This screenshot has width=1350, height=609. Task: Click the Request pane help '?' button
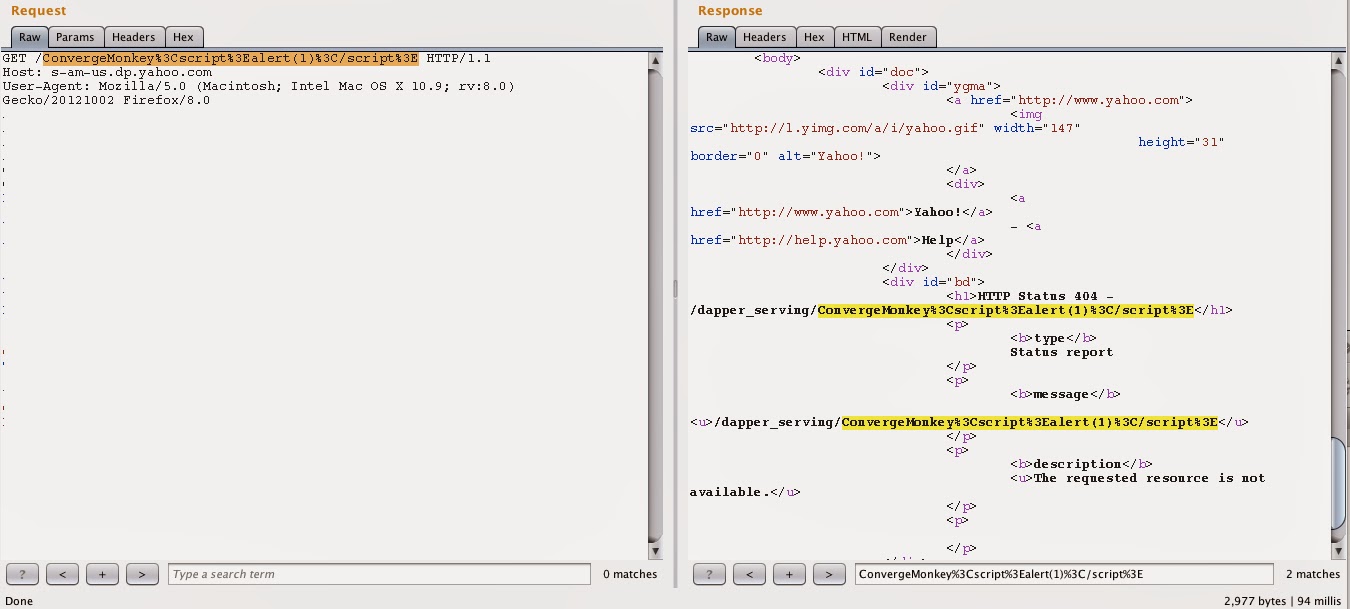[22, 574]
